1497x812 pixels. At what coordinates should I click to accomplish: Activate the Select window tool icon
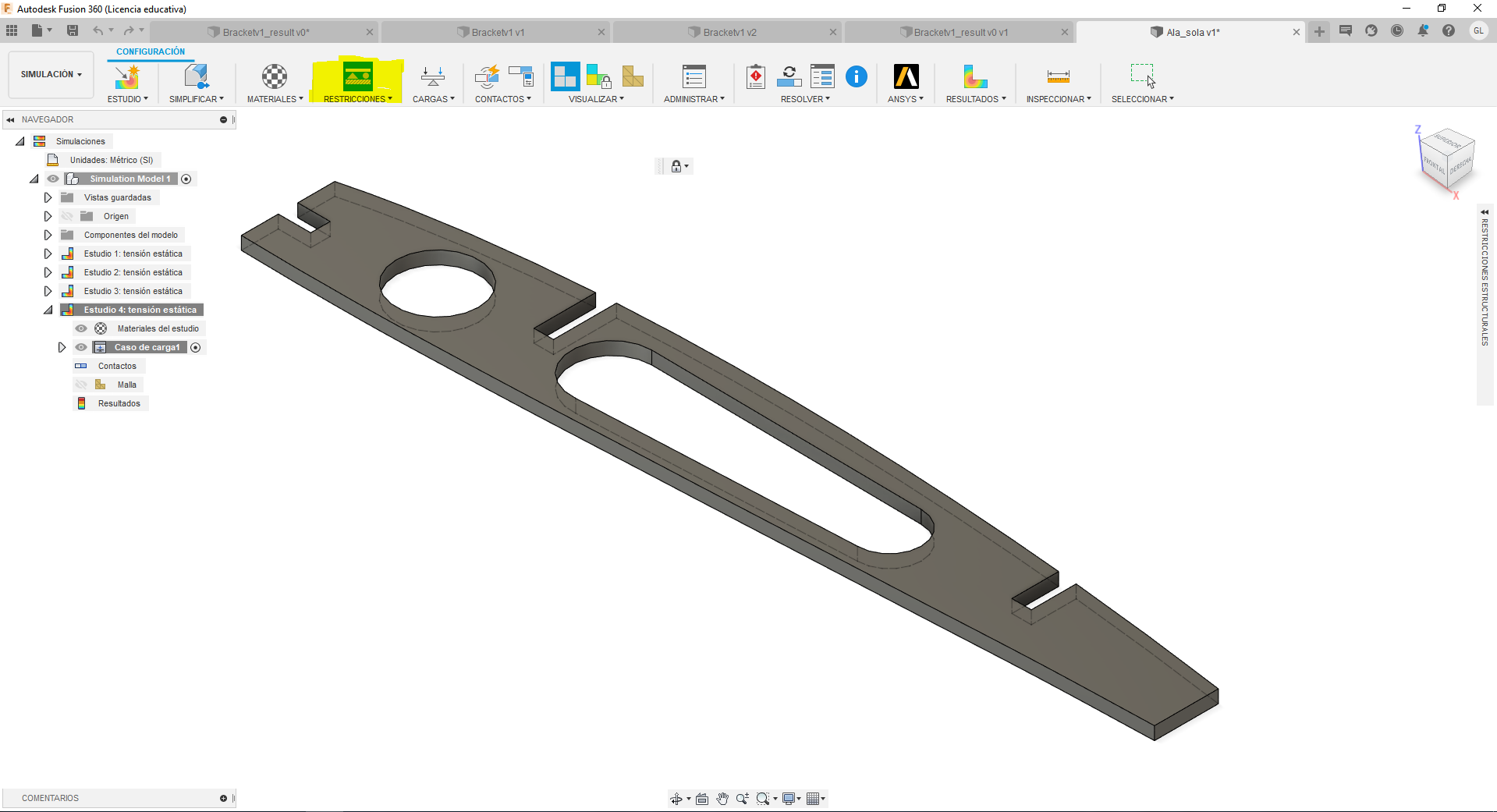pyautogui.click(x=1143, y=76)
